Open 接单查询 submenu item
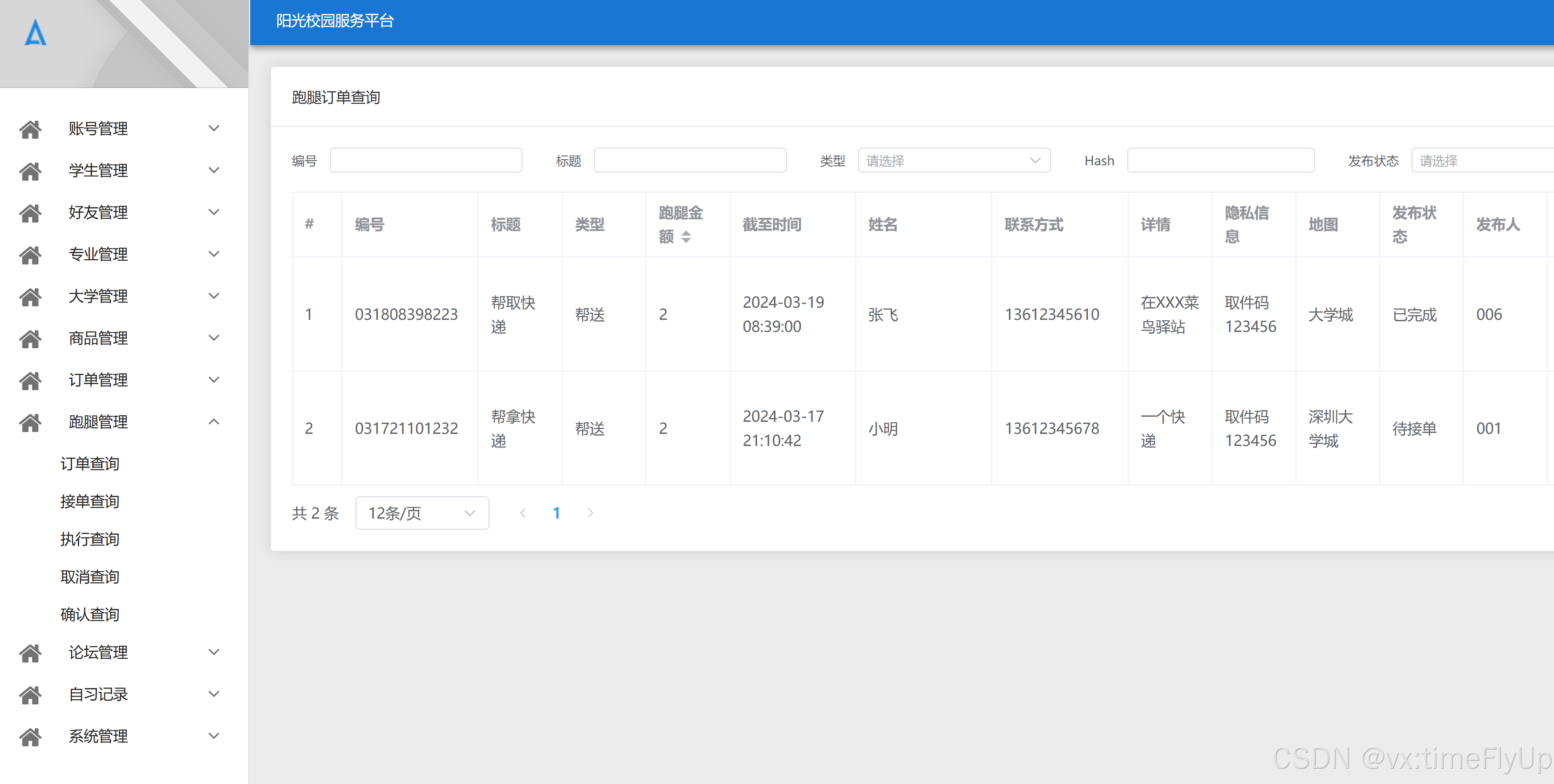 pos(90,501)
